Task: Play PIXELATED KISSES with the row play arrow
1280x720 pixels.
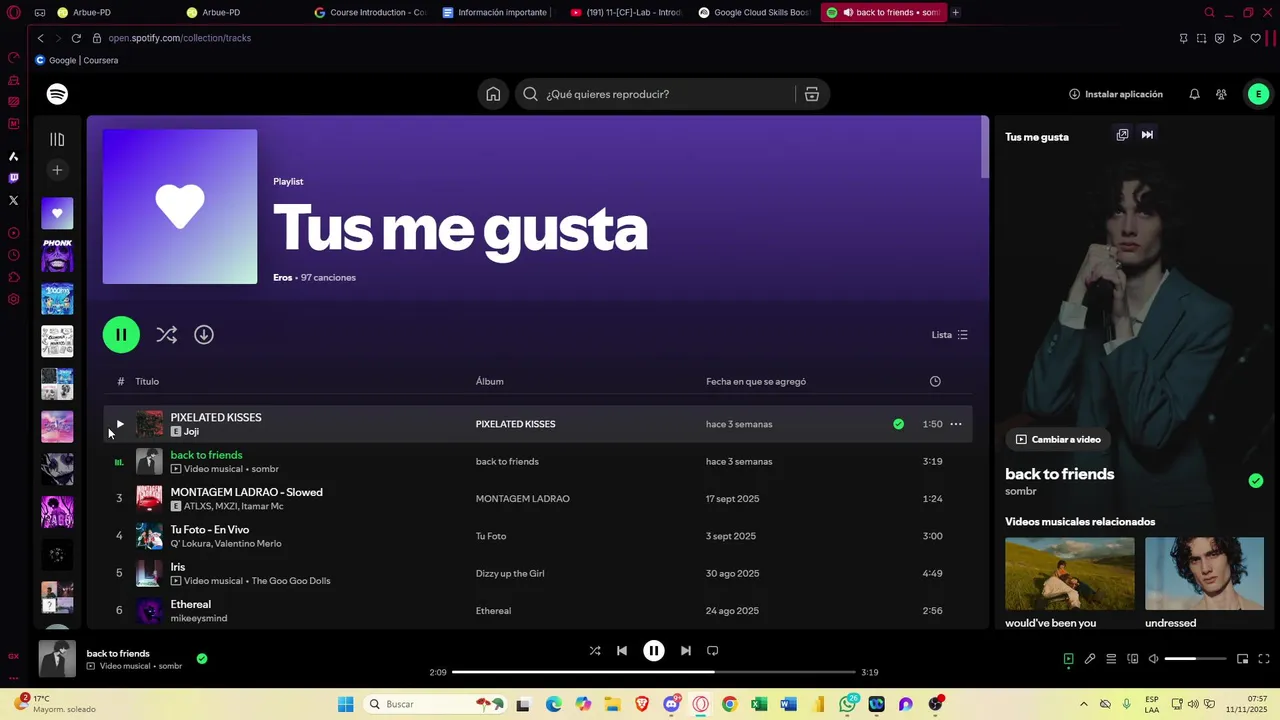Action: tap(119, 424)
